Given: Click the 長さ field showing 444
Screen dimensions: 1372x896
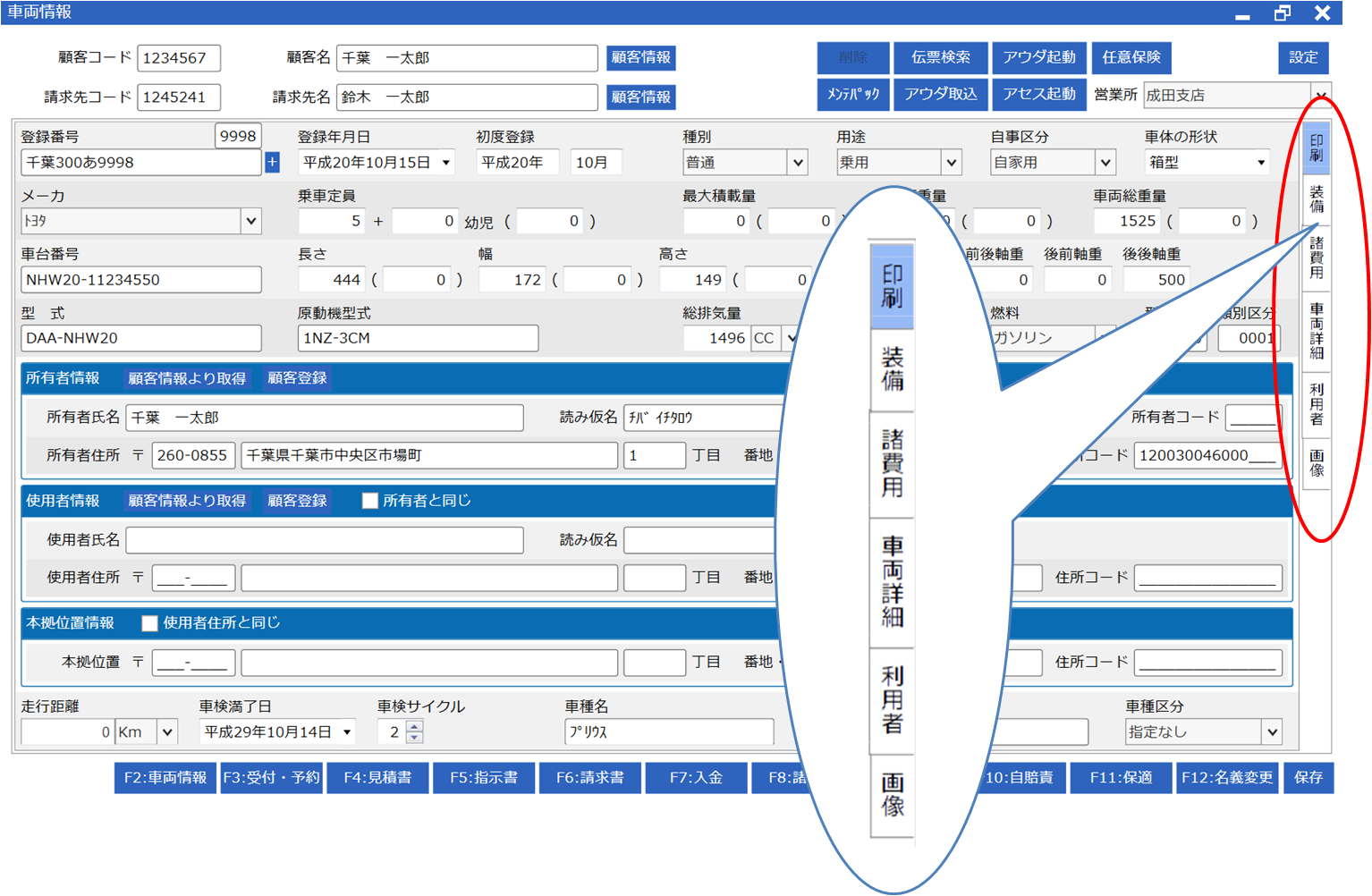Looking at the screenshot, I should pos(332,280).
